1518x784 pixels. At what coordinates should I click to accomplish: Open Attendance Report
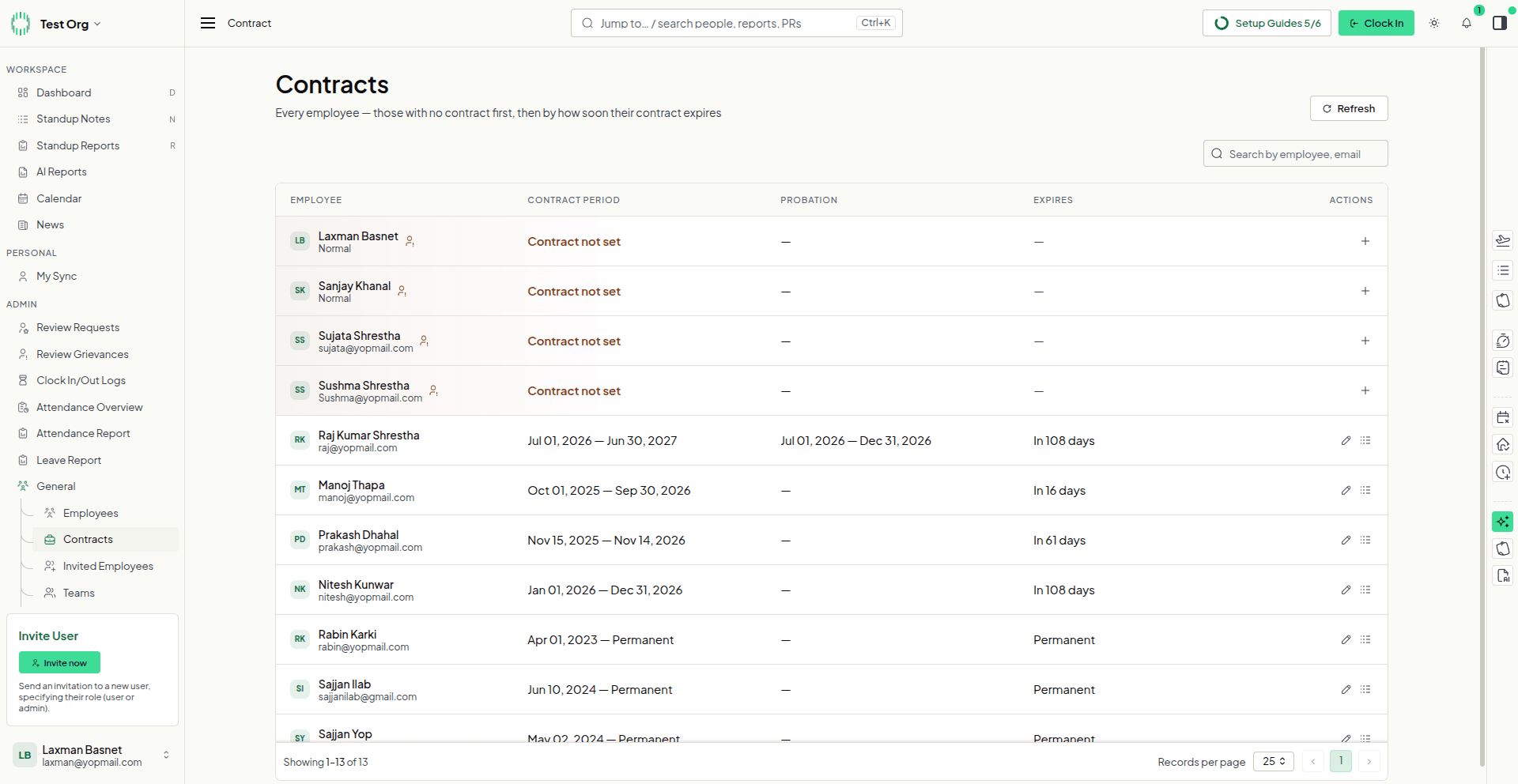click(x=93, y=433)
